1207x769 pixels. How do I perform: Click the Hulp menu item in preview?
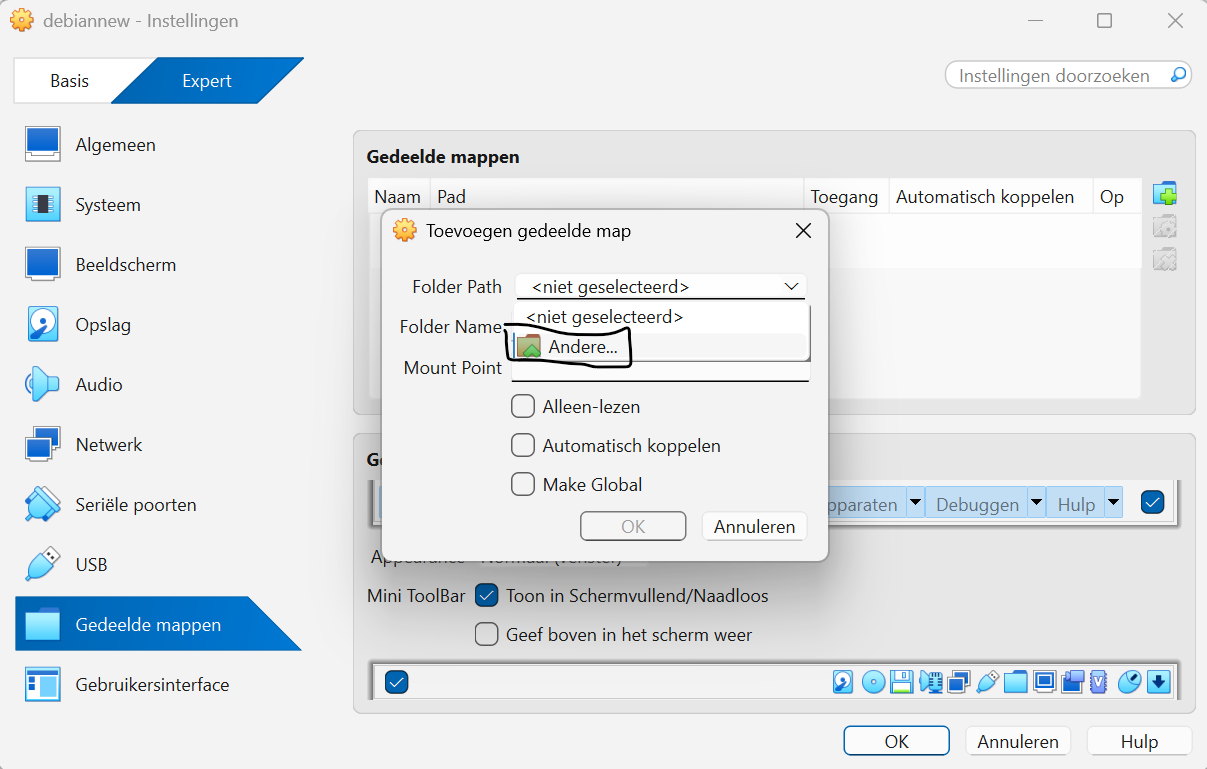pos(1076,505)
